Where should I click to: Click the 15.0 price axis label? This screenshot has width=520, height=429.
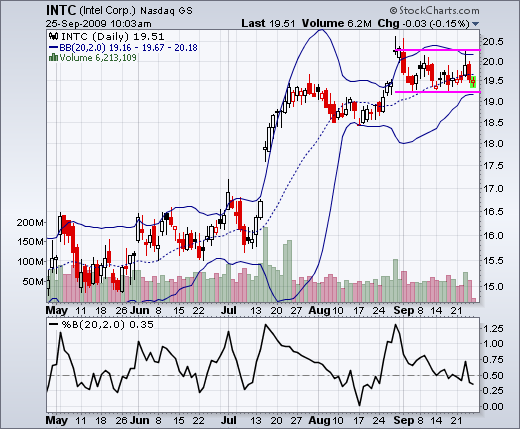coord(493,286)
